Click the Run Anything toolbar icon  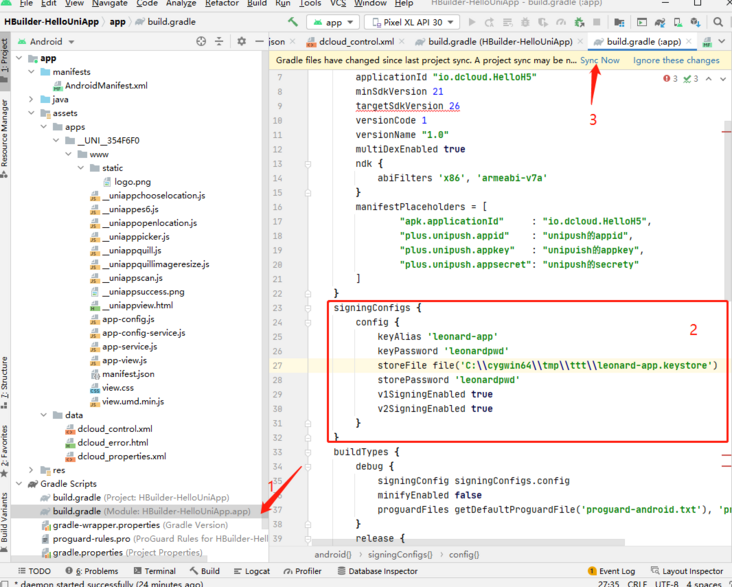(x=642, y=22)
